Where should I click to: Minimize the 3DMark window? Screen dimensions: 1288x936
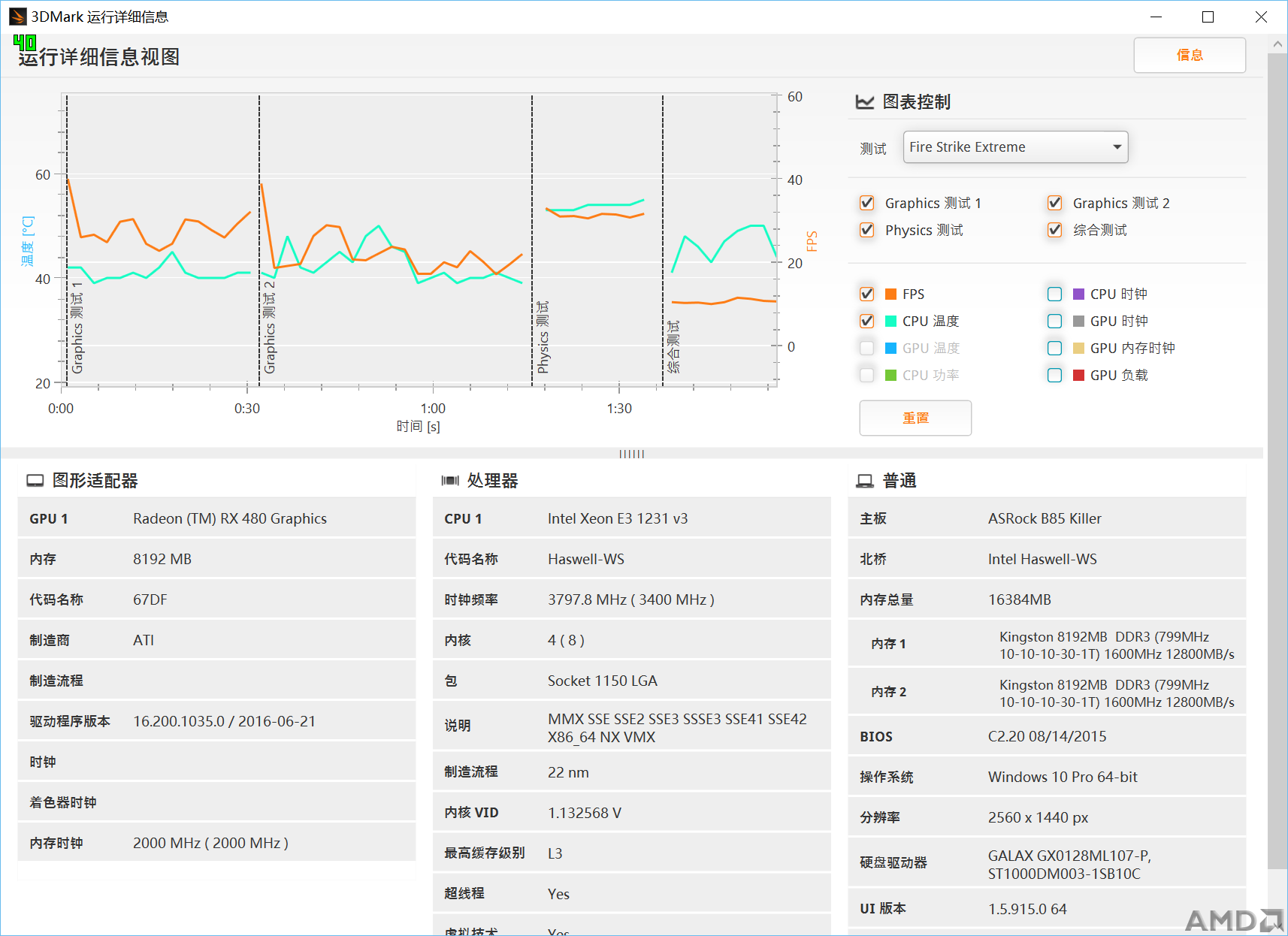click(1156, 17)
